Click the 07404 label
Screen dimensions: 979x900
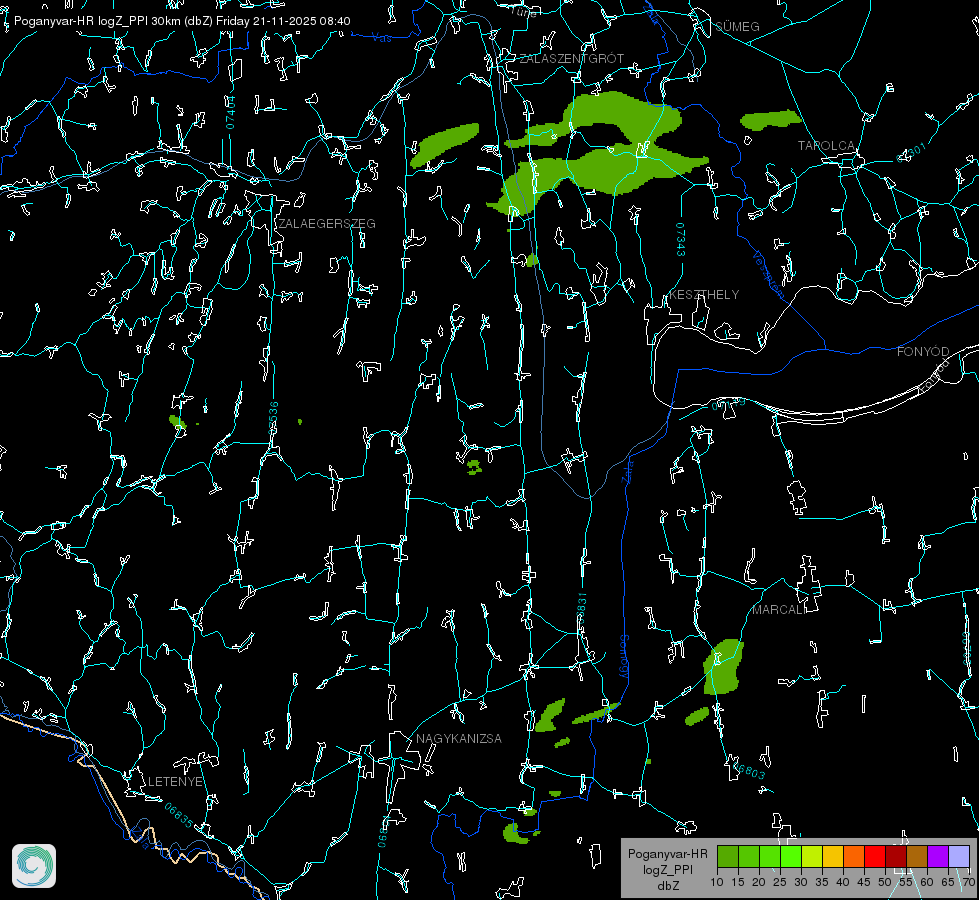(230, 112)
